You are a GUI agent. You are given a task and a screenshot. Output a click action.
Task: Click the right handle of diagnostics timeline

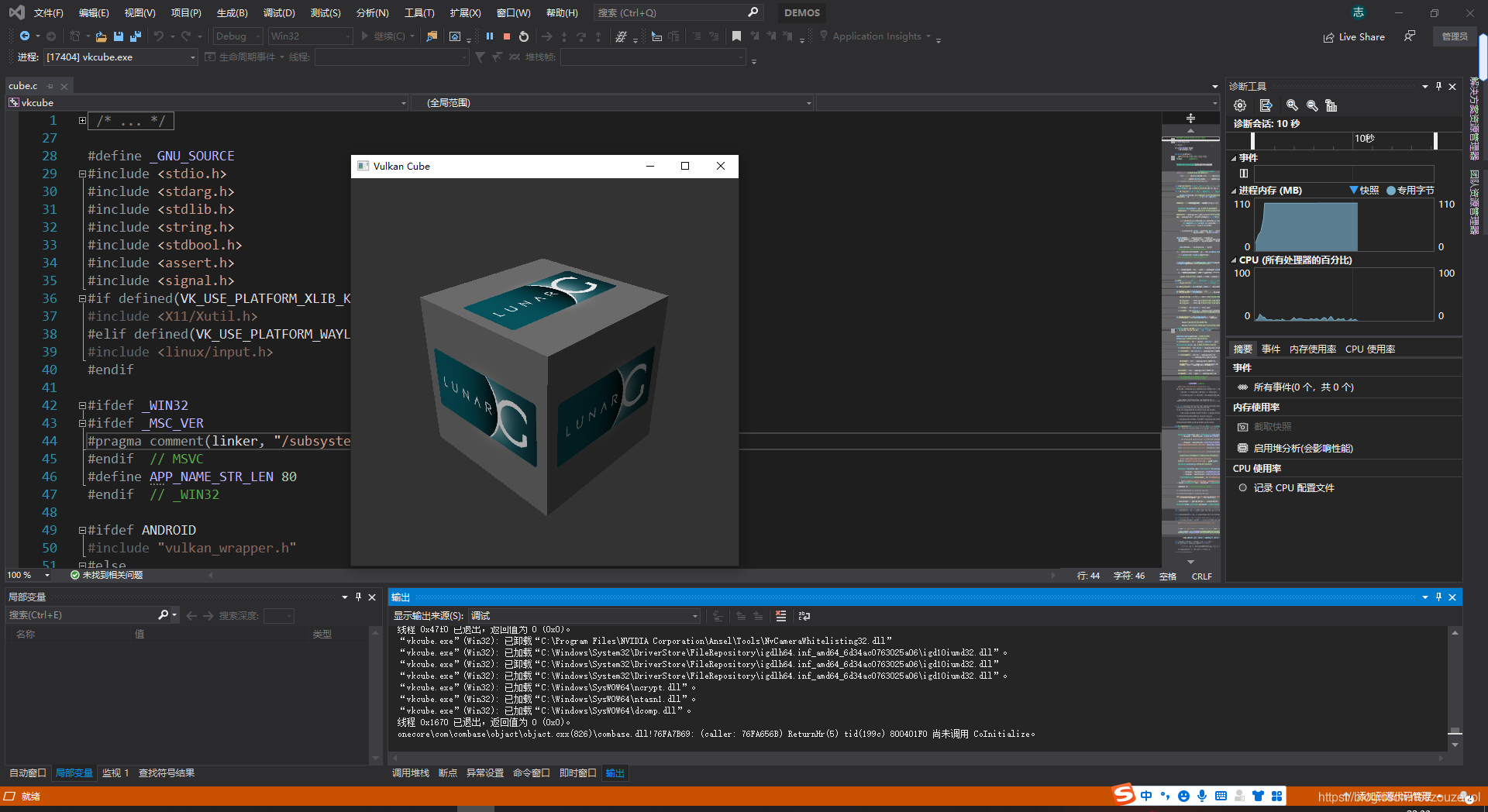pos(1436,140)
